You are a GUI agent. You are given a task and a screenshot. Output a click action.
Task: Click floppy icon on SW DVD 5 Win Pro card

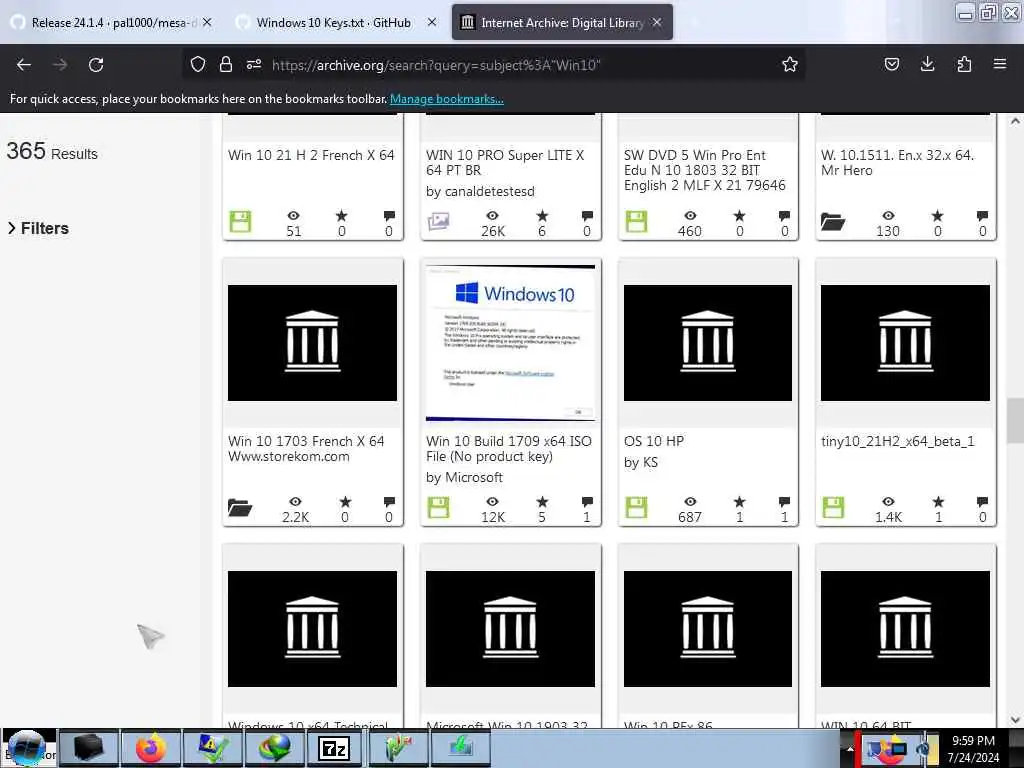tap(636, 221)
